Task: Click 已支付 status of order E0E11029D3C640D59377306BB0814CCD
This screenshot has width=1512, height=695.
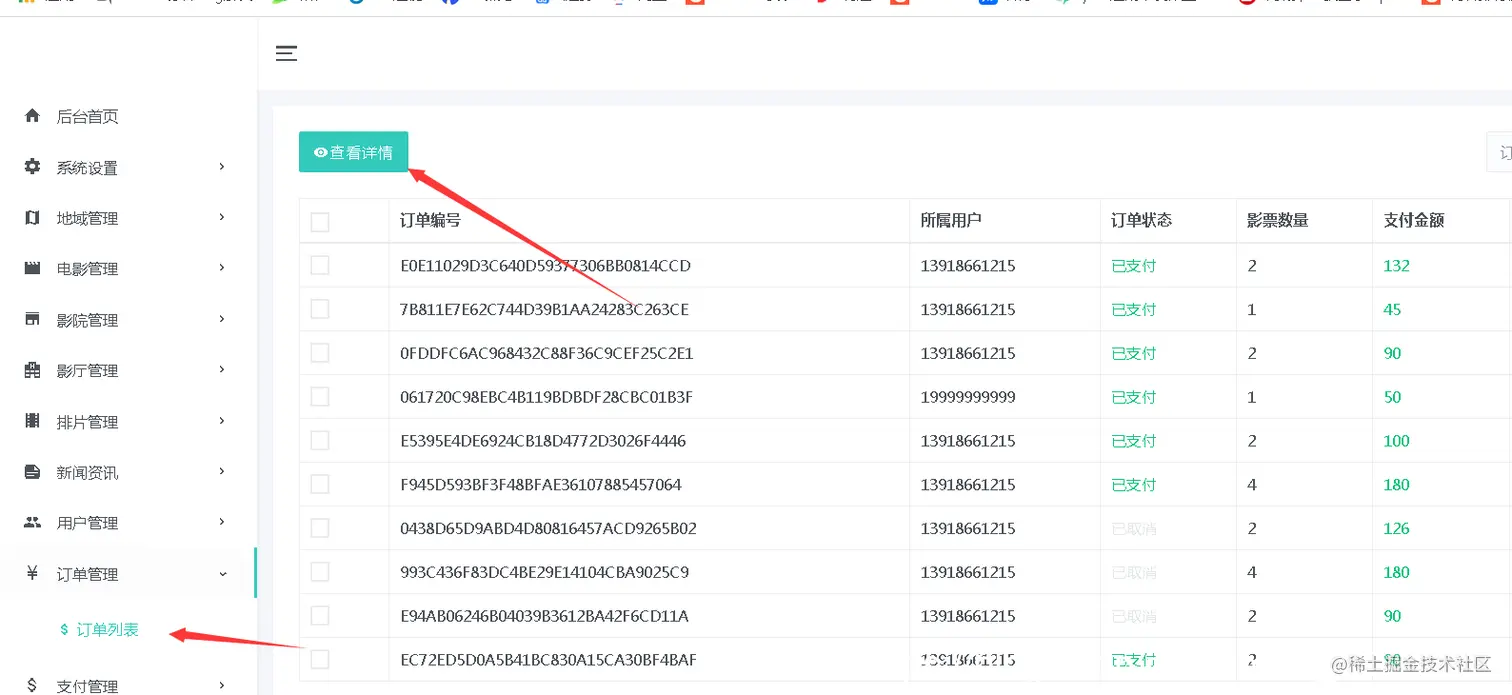Action: [x=1133, y=266]
